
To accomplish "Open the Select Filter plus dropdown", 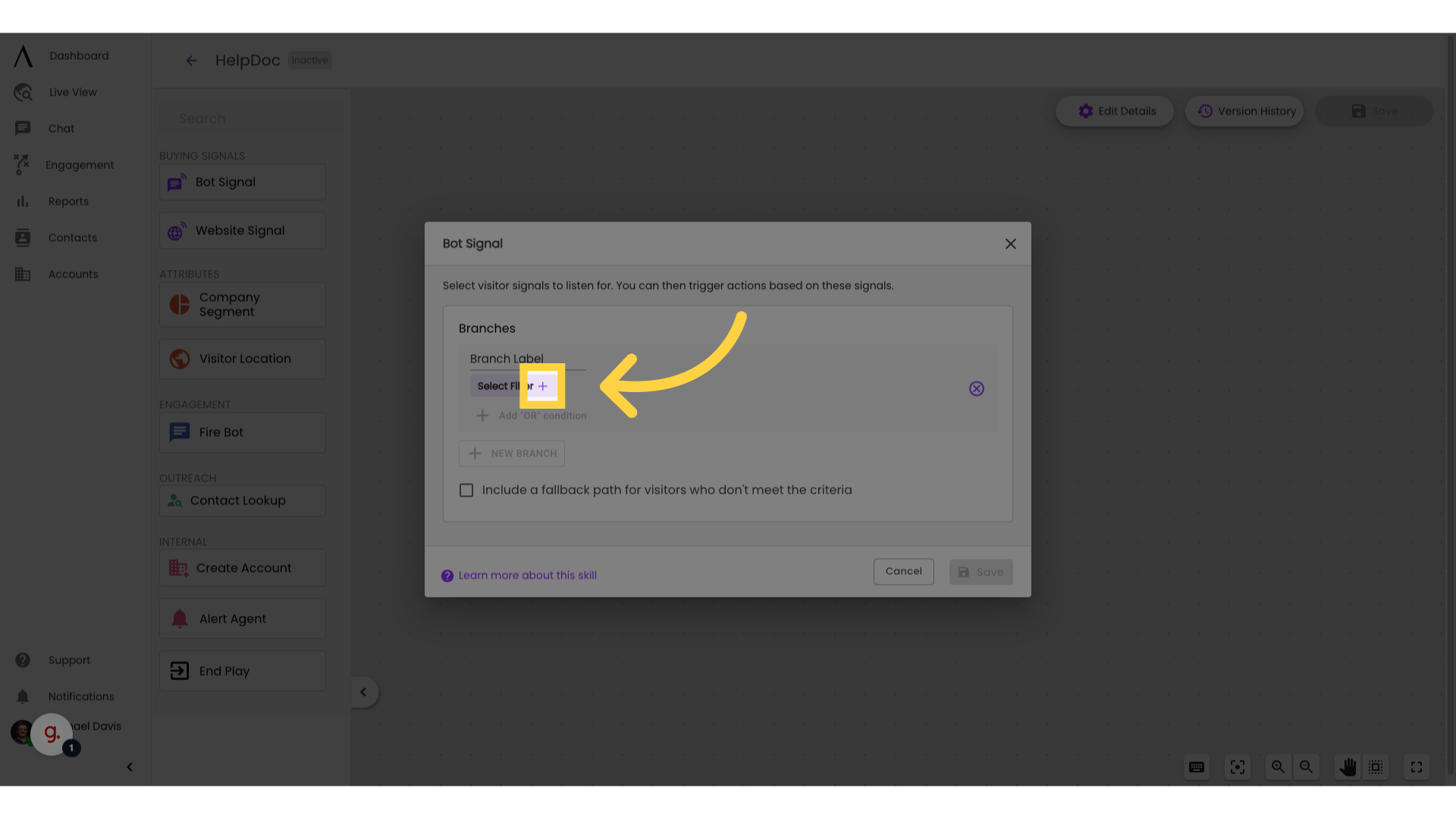I will coord(543,386).
